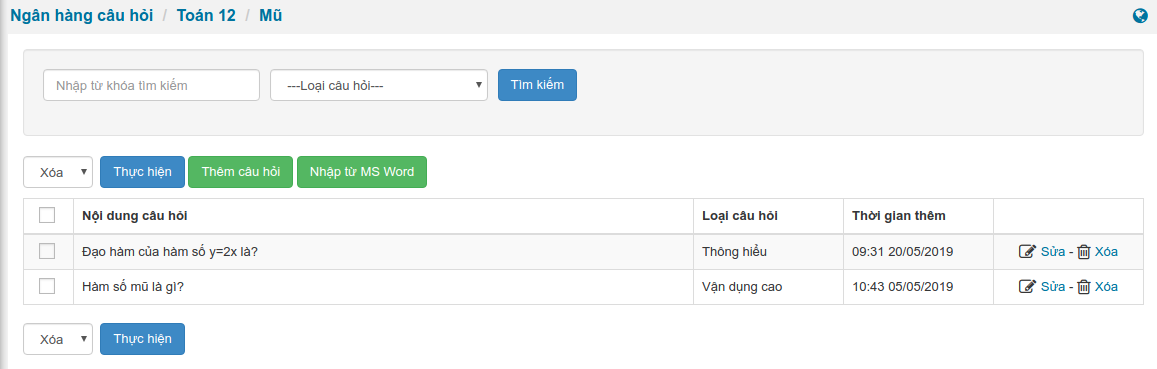Click the '09:31 20/05/2019' timestamp

[x=902, y=252]
